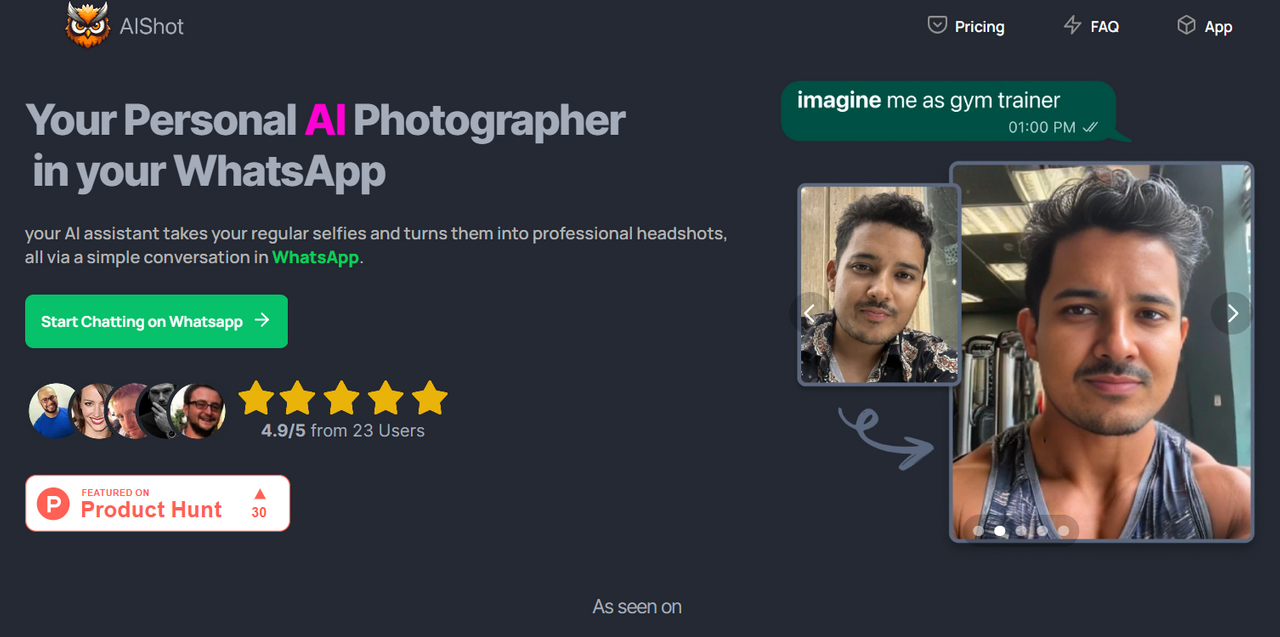Click the first user avatar in blue shirt
The width and height of the screenshot is (1280, 637).
[54, 410]
